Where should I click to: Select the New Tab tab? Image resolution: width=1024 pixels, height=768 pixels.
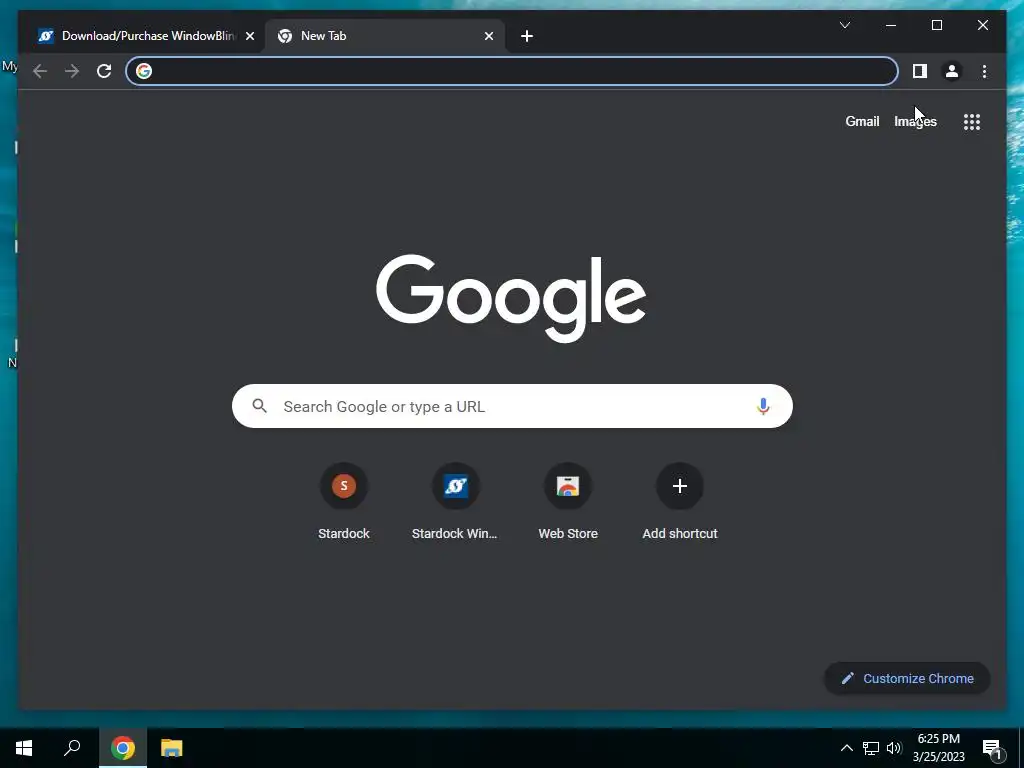[384, 36]
